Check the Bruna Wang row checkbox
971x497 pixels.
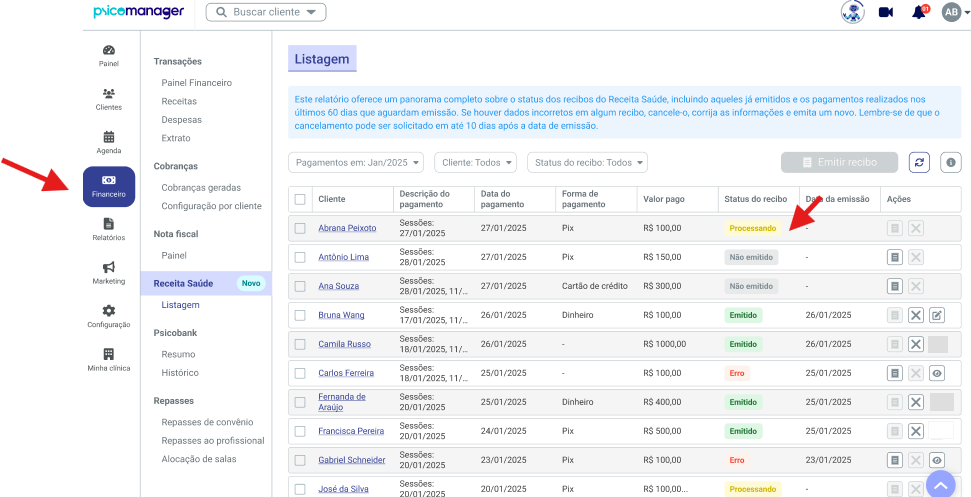300,315
